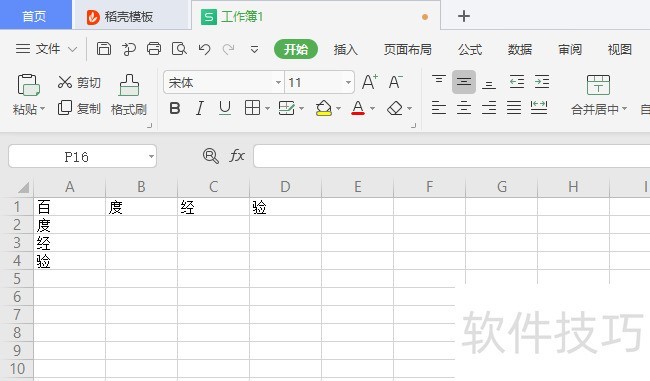Image resolution: width=650 pixels, height=381 pixels.
Task: Expand 合并居中 dropdown arrow
Action: tap(624, 109)
